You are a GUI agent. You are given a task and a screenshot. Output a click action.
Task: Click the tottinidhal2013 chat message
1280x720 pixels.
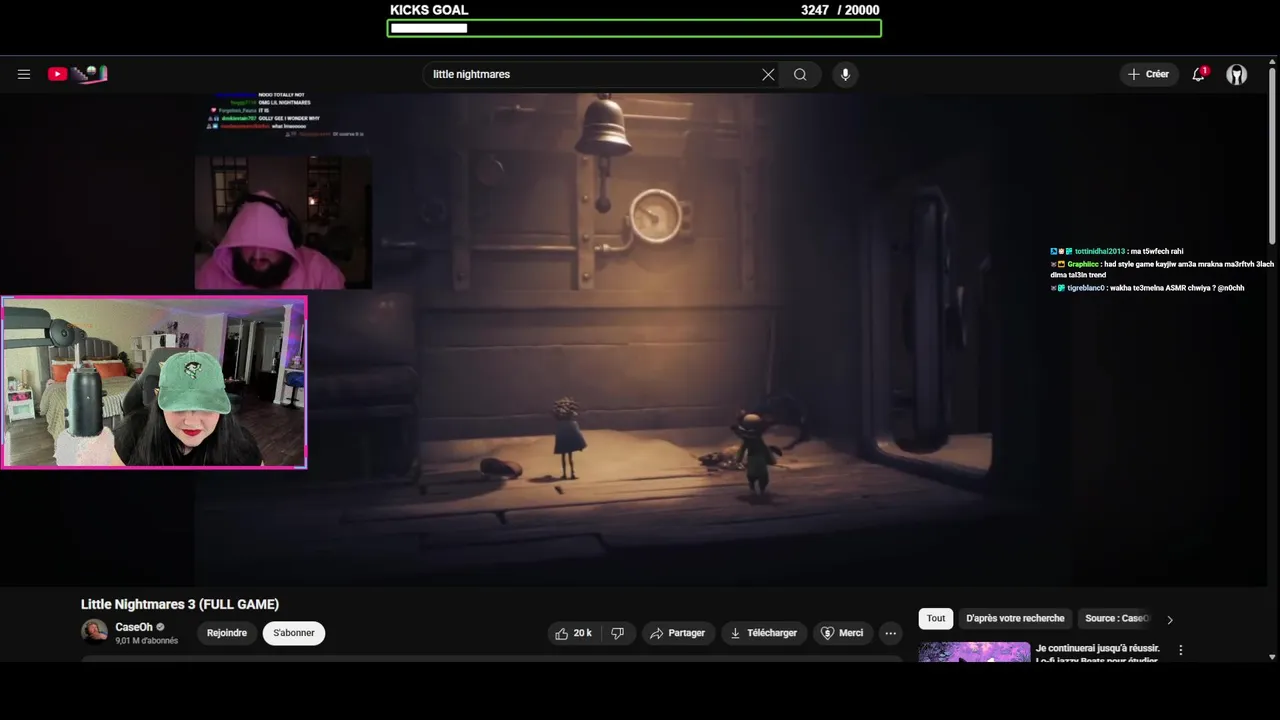point(1117,252)
